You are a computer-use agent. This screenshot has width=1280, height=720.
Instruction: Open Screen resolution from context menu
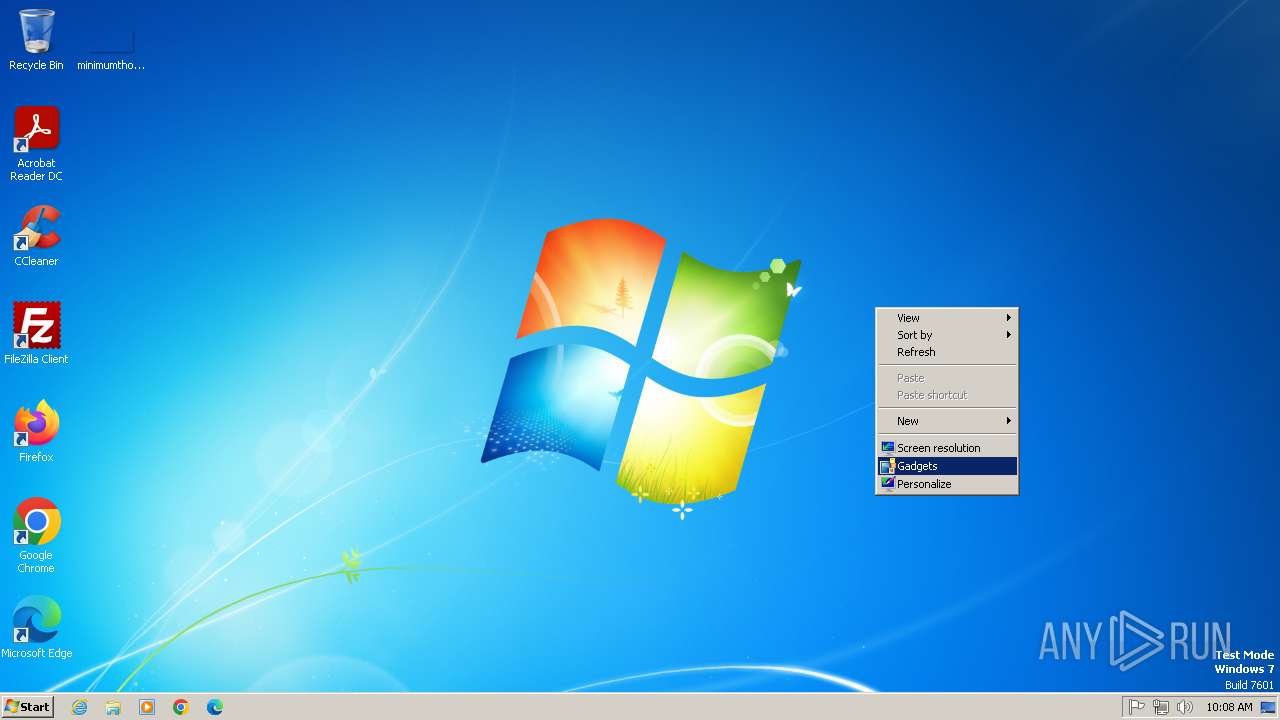point(947,448)
